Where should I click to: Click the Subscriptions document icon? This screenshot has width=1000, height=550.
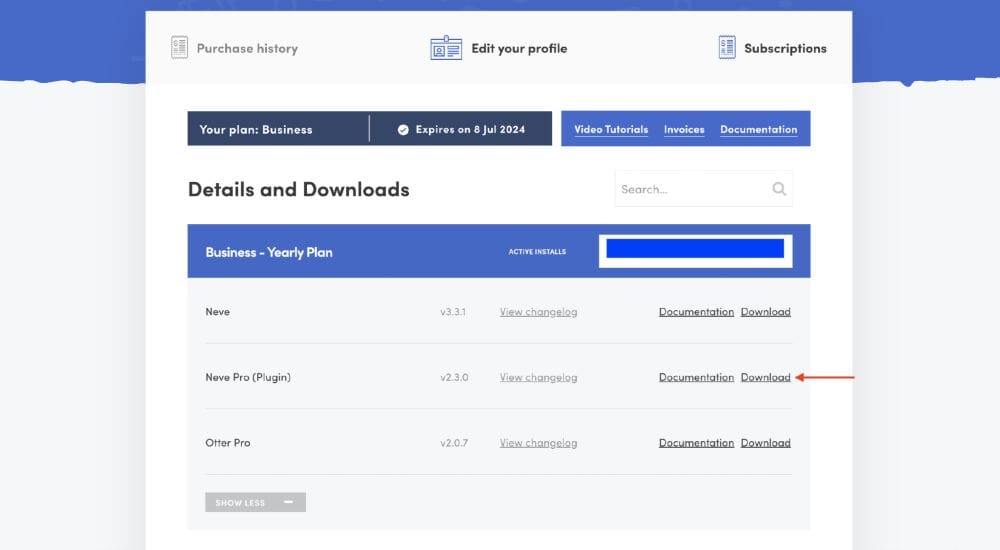pos(727,48)
